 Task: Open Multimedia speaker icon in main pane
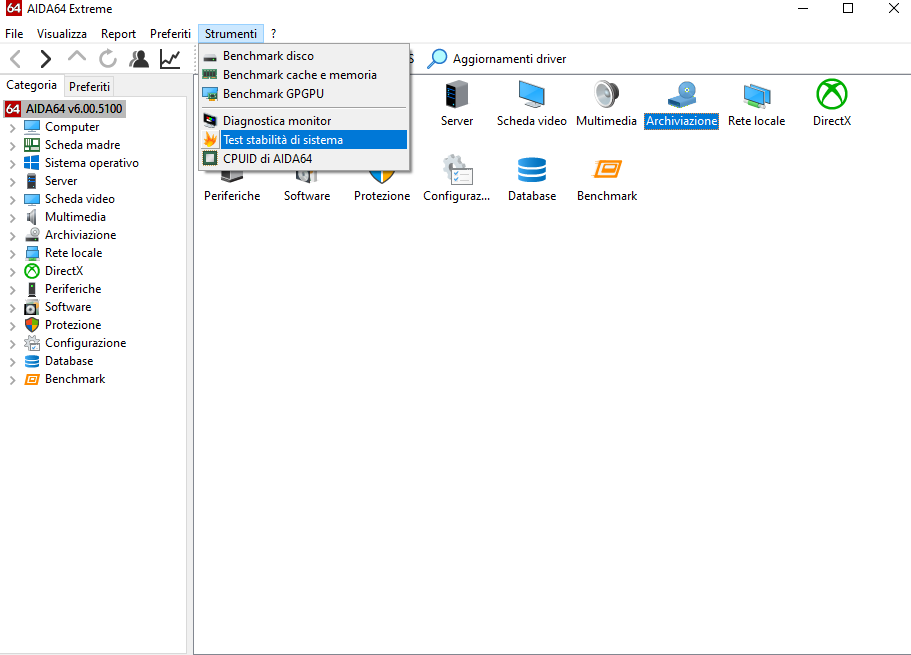click(x=607, y=104)
